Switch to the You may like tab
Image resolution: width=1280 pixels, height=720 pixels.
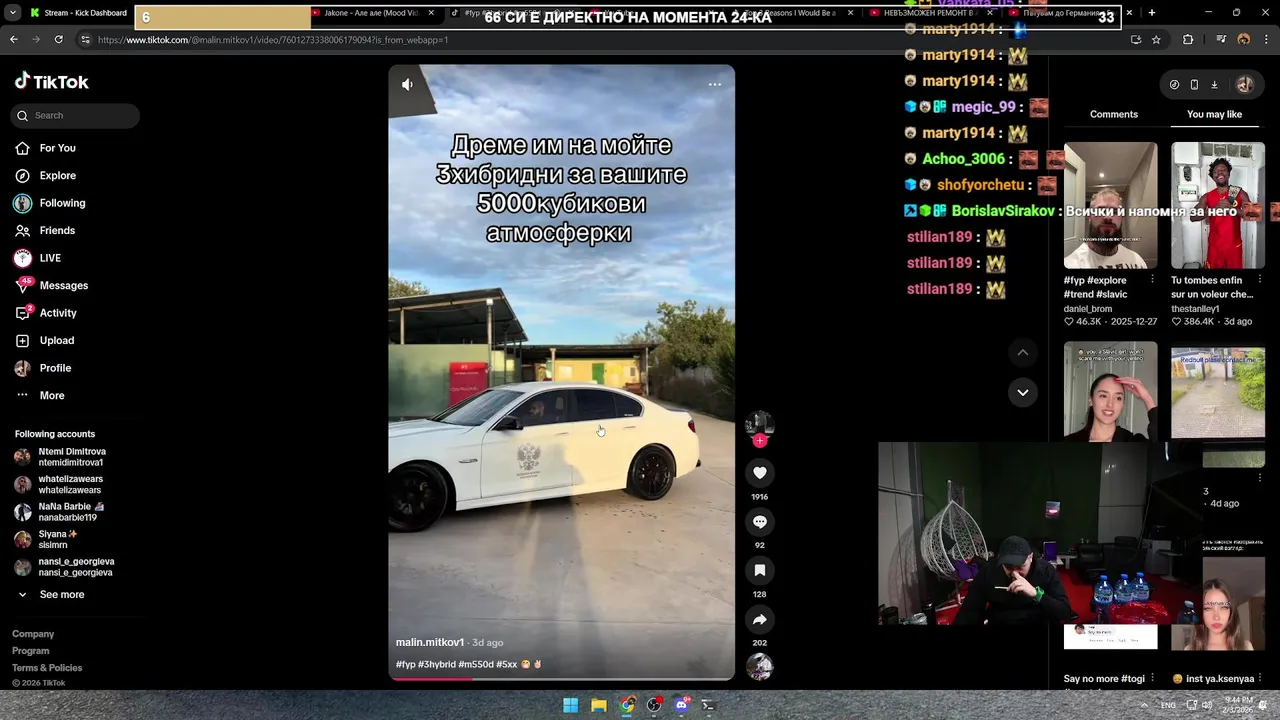[1214, 115]
